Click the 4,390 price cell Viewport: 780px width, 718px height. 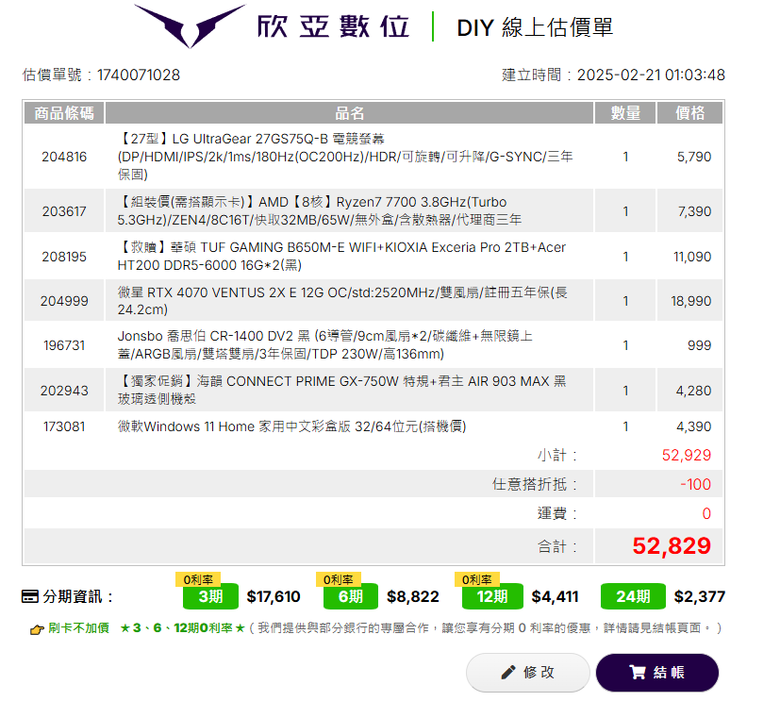693,426
